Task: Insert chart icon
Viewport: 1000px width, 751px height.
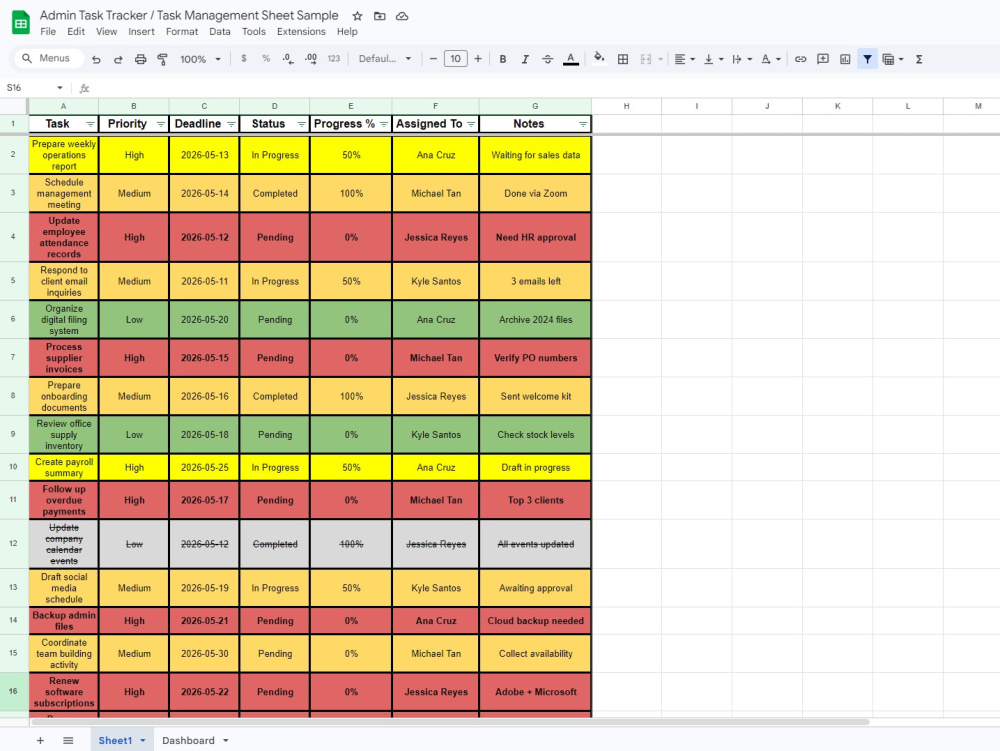Action: point(845,59)
